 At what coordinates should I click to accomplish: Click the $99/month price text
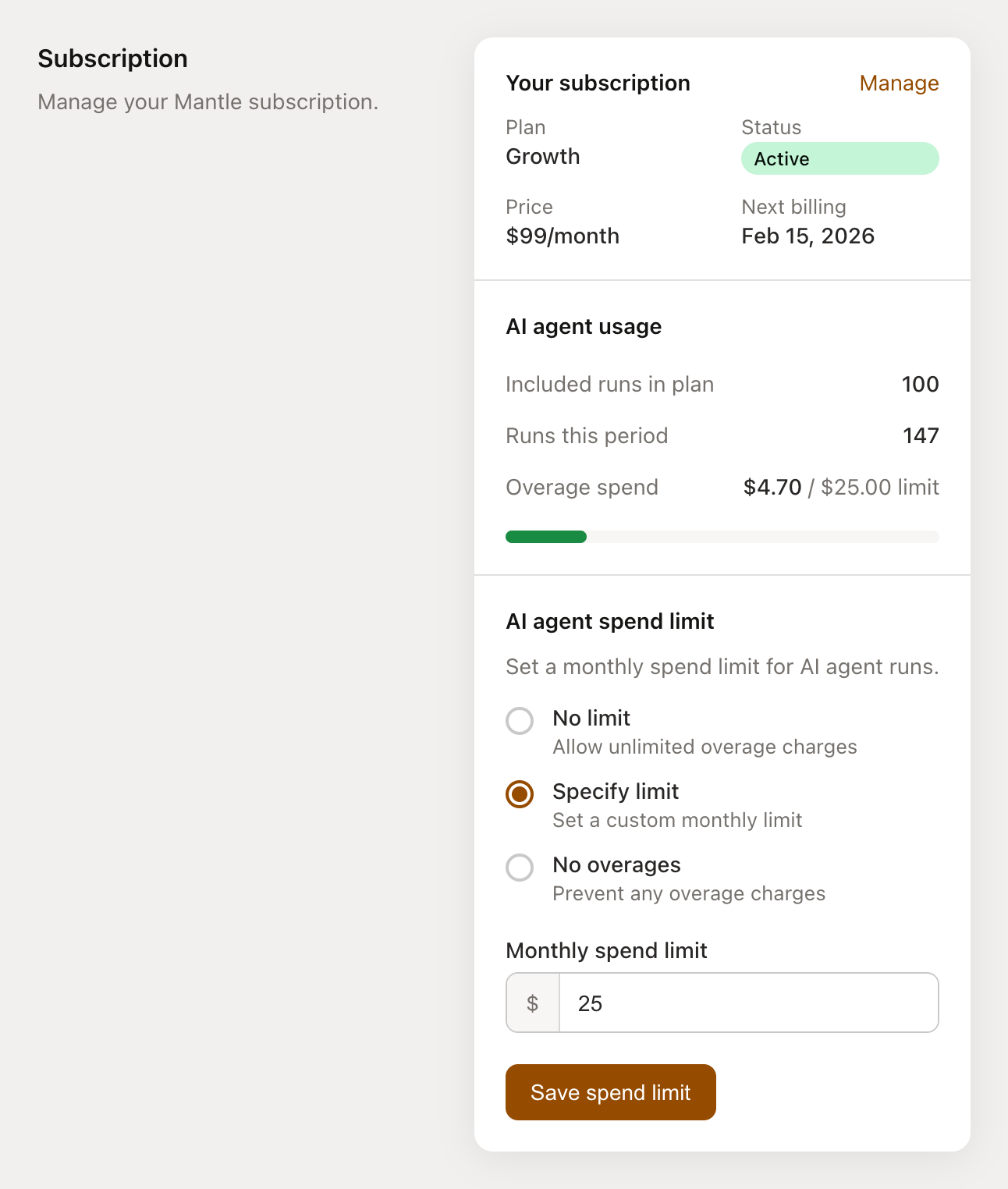click(563, 236)
